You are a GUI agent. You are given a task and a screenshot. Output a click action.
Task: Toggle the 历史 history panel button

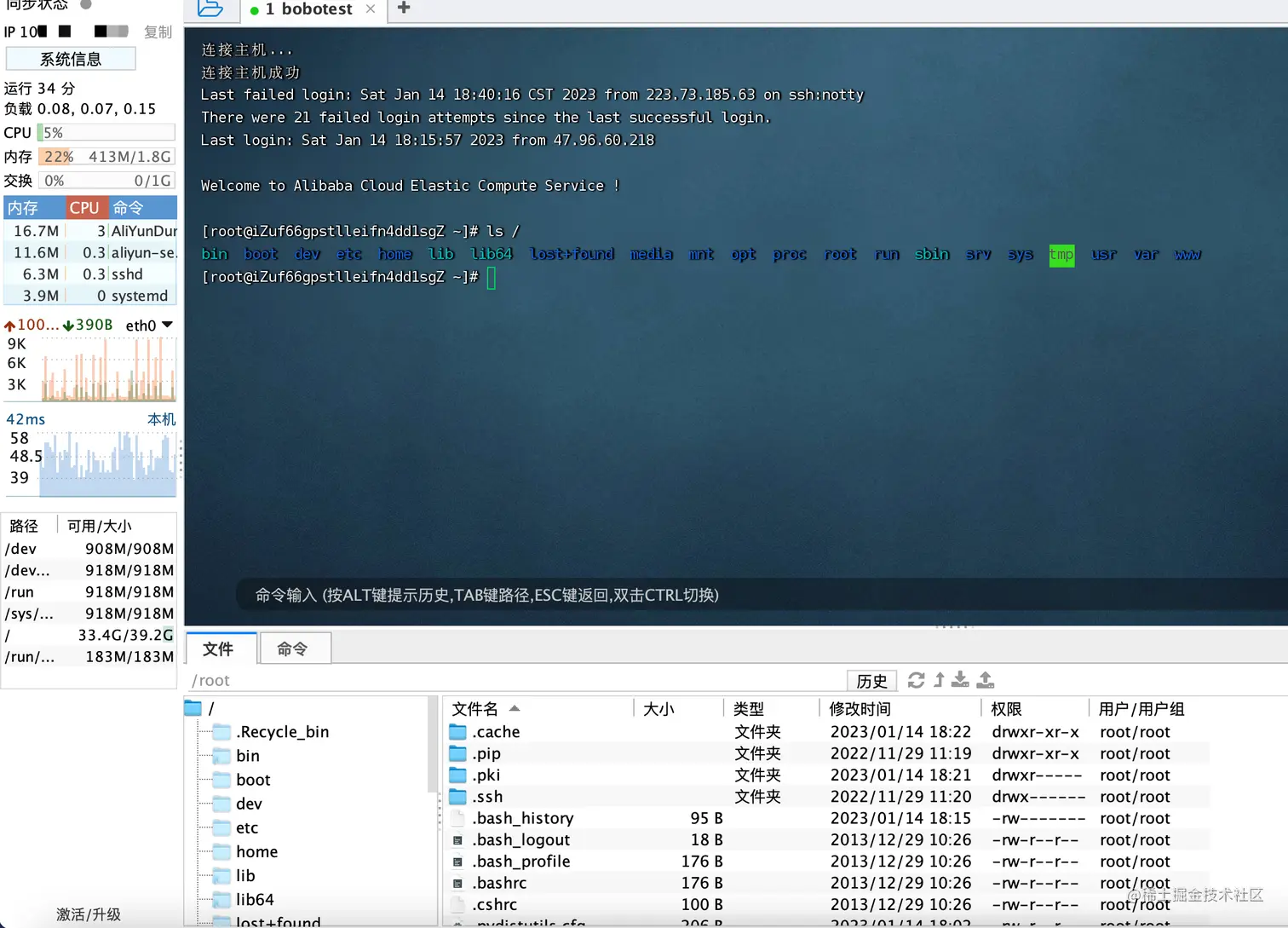(871, 680)
